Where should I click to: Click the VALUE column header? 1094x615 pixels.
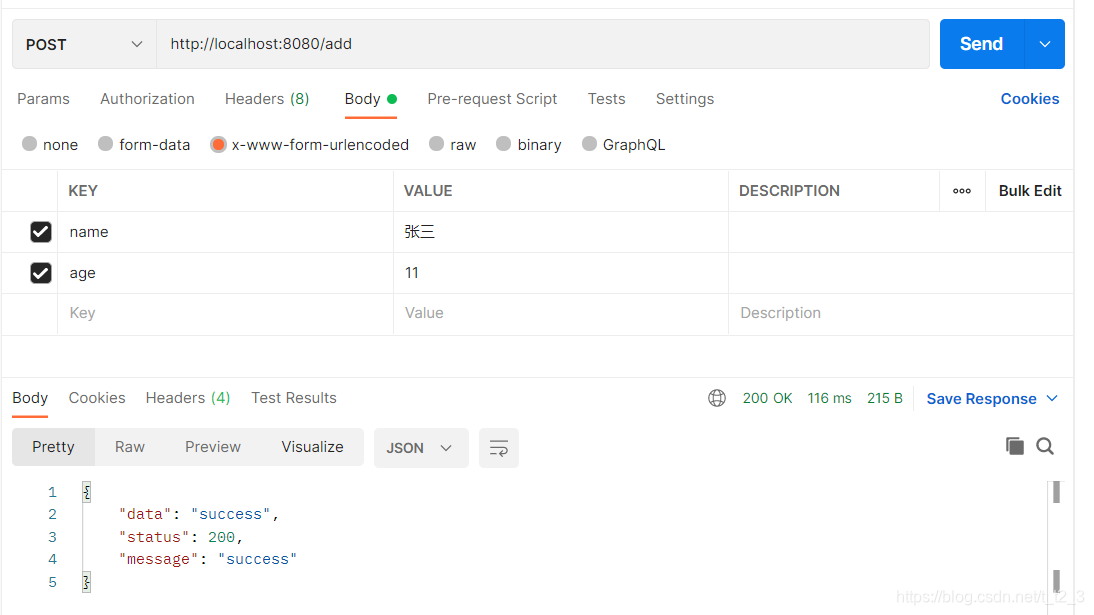click(x=428, y=191)
